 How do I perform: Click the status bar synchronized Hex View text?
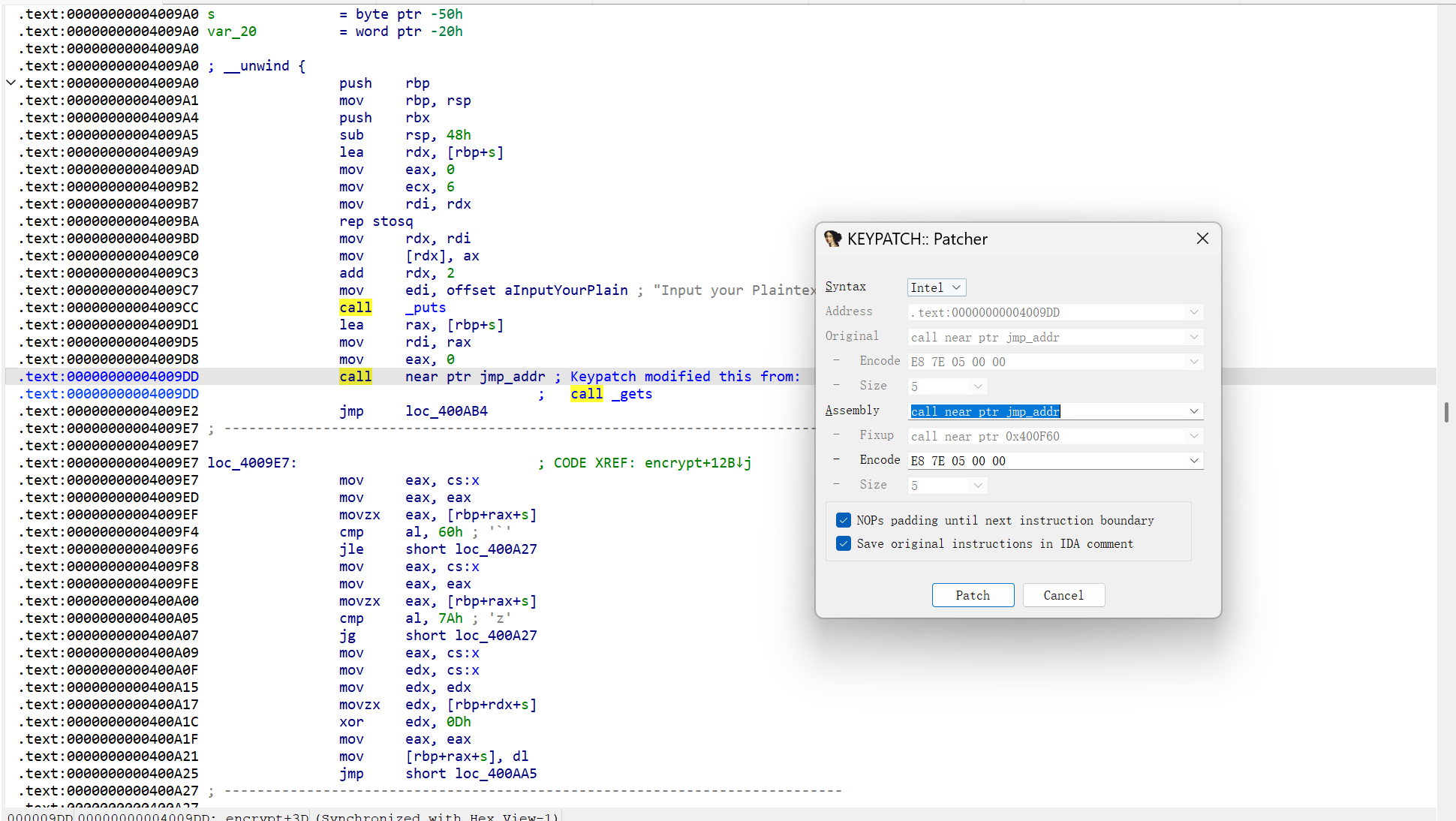(x=437, y=816)
